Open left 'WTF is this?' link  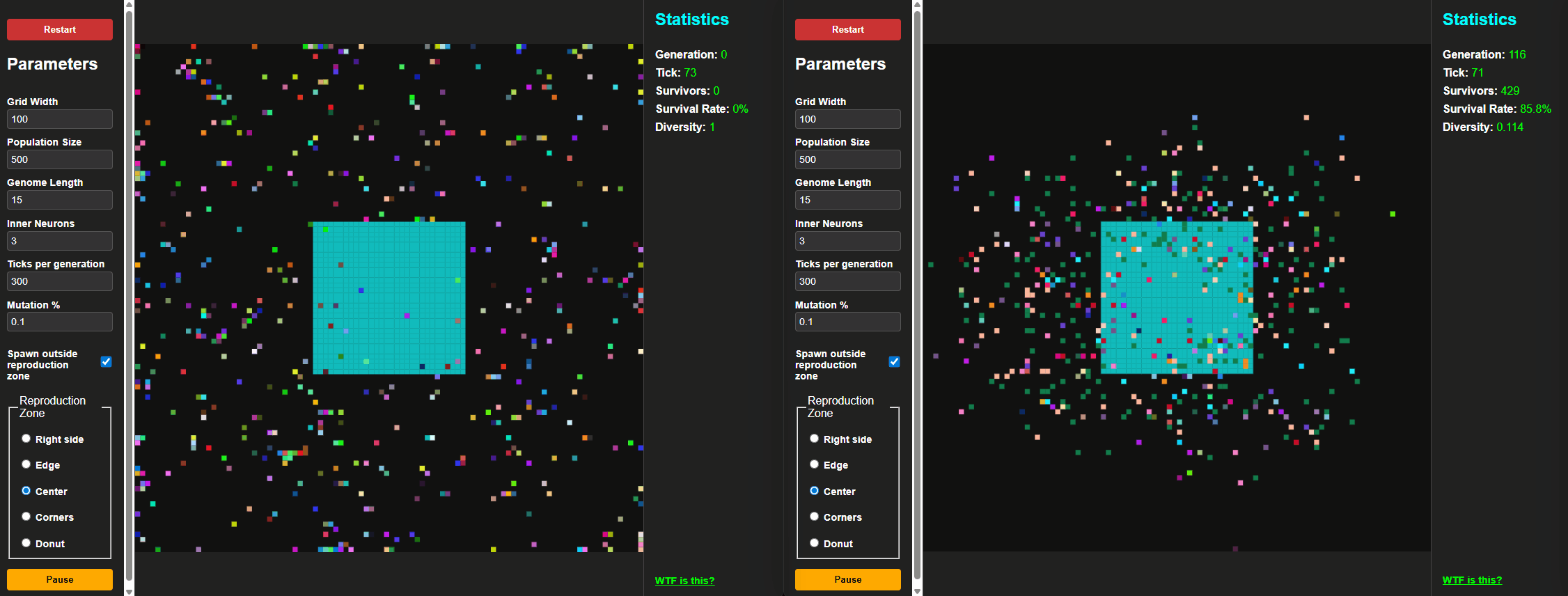(x=684, y=581)
